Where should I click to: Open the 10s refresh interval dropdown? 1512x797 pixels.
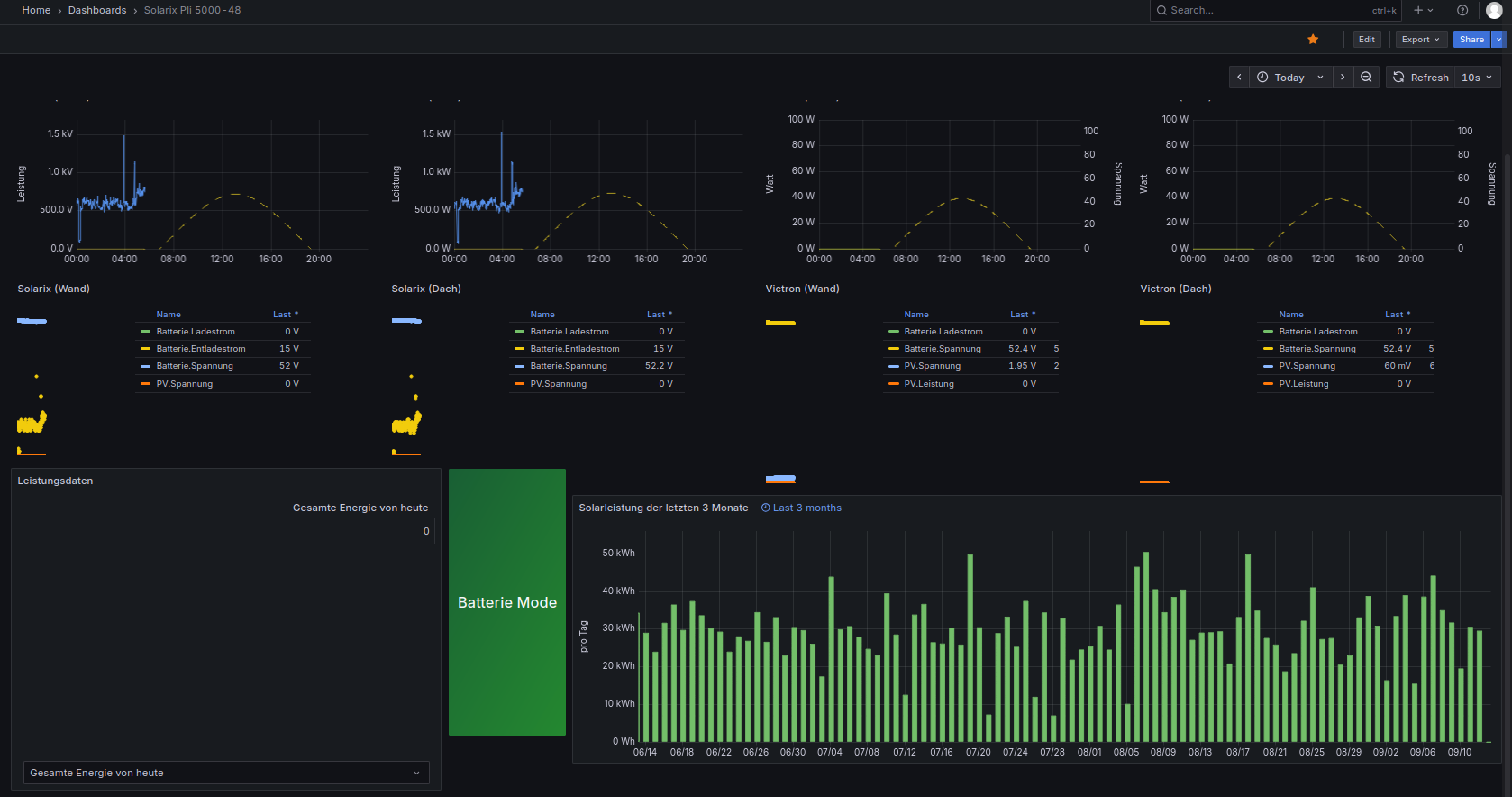[1477, 78]
